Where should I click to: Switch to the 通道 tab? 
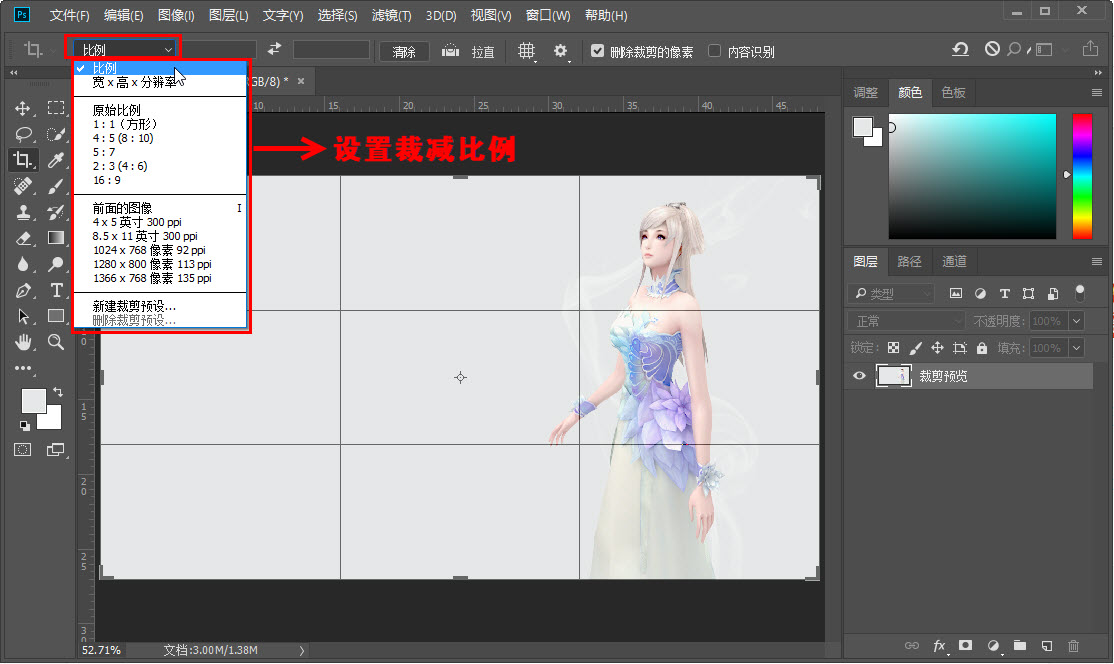tap(954, 261)
